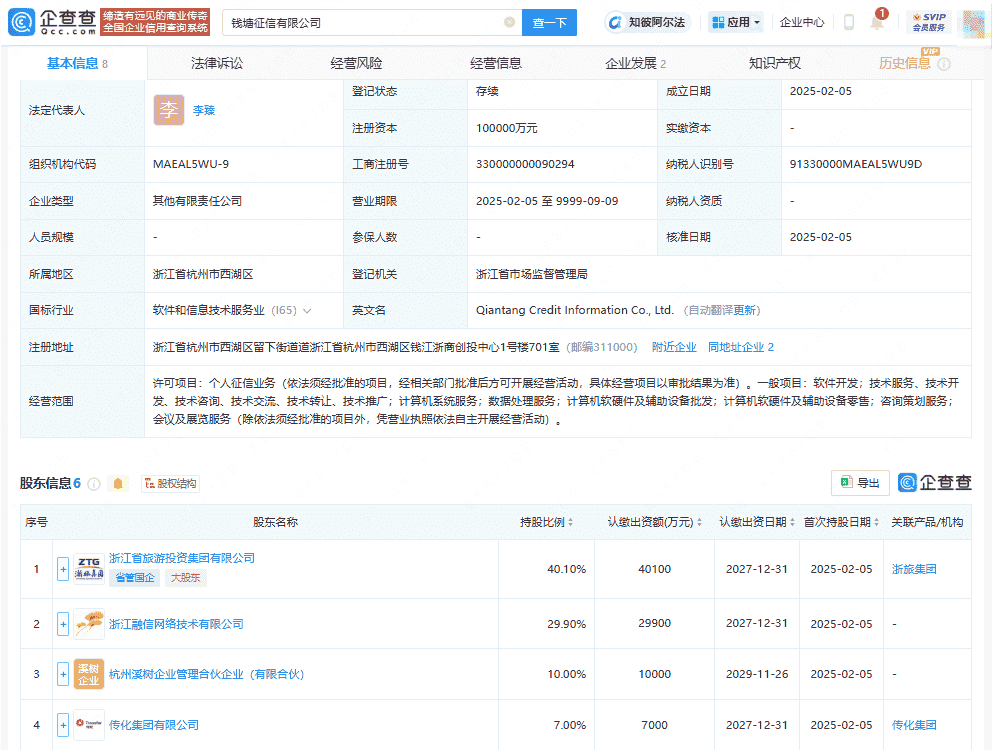Click the QR code thumbnail in top right corner
Image resolution: width=992 pixels, height=750 pixels.
pyautogui.click(x=972, y=22)
